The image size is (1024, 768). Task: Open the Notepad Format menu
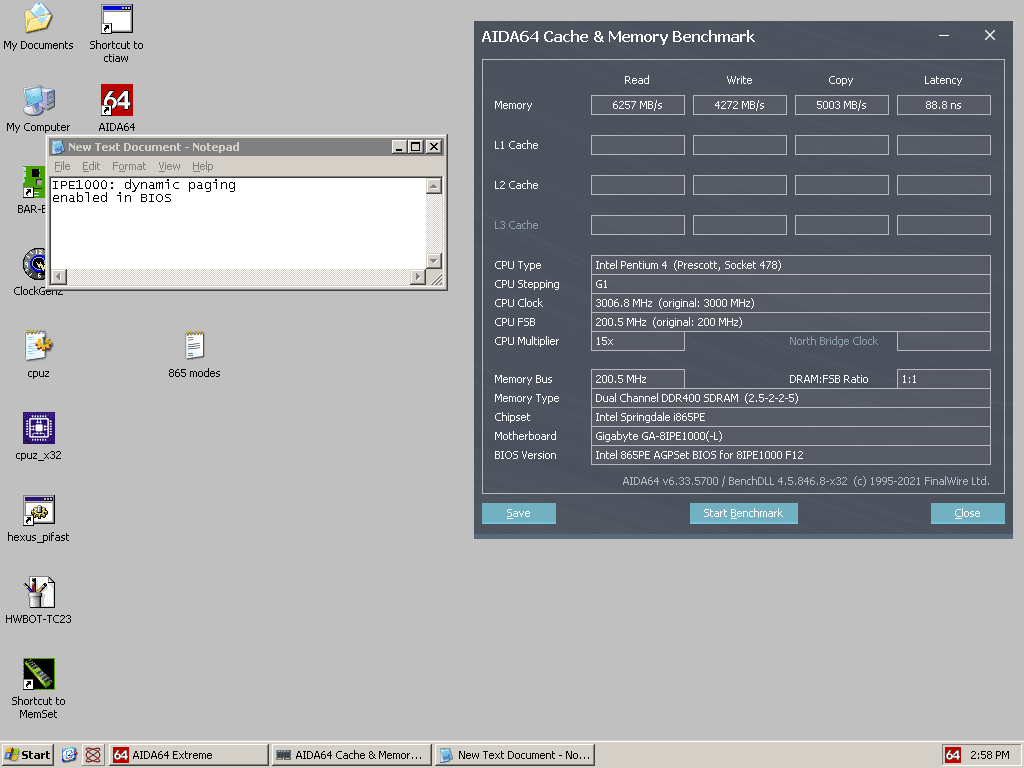click(129, 167)
